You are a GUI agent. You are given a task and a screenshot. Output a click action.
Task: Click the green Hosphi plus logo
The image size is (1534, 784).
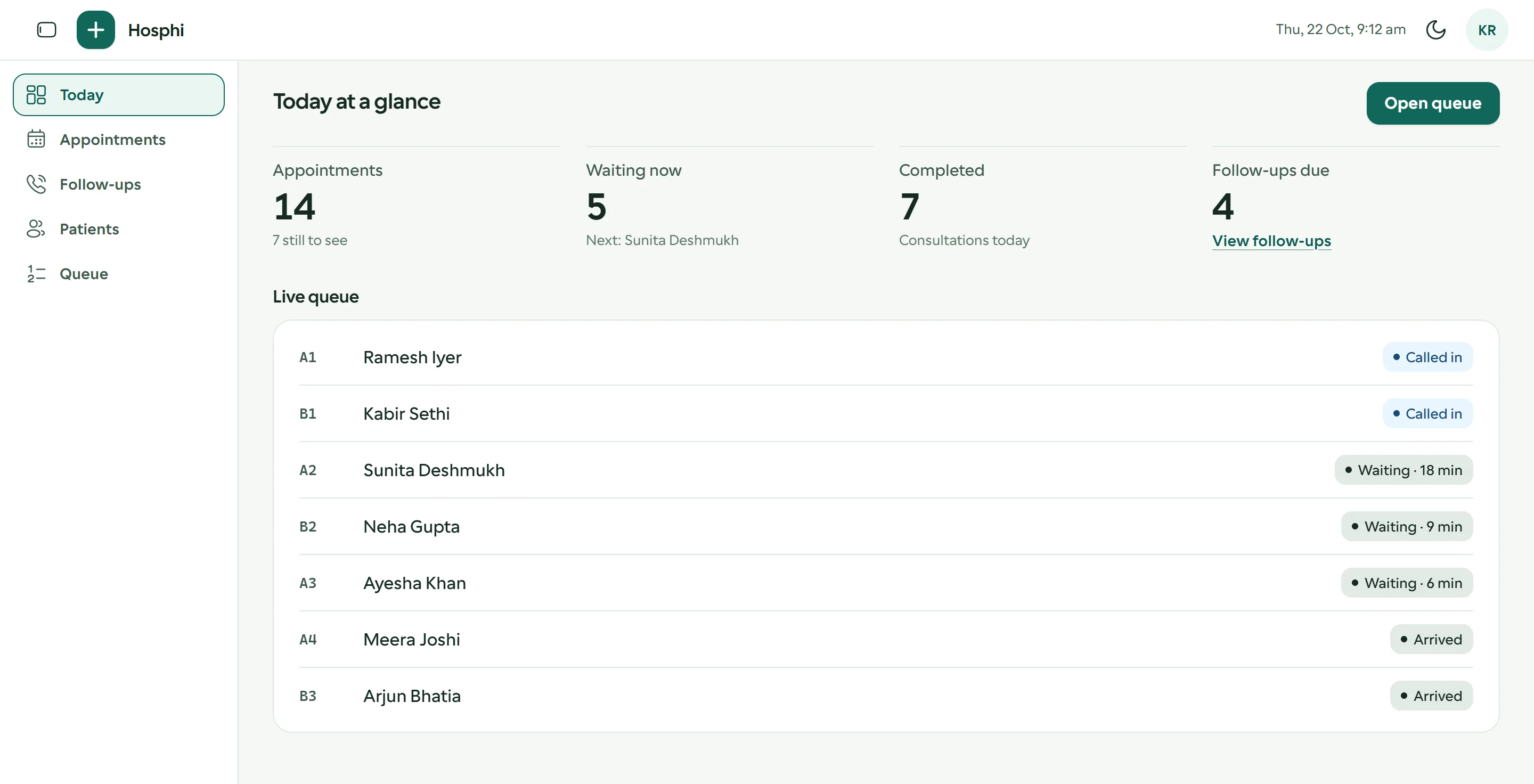click(x=95, y=30)
